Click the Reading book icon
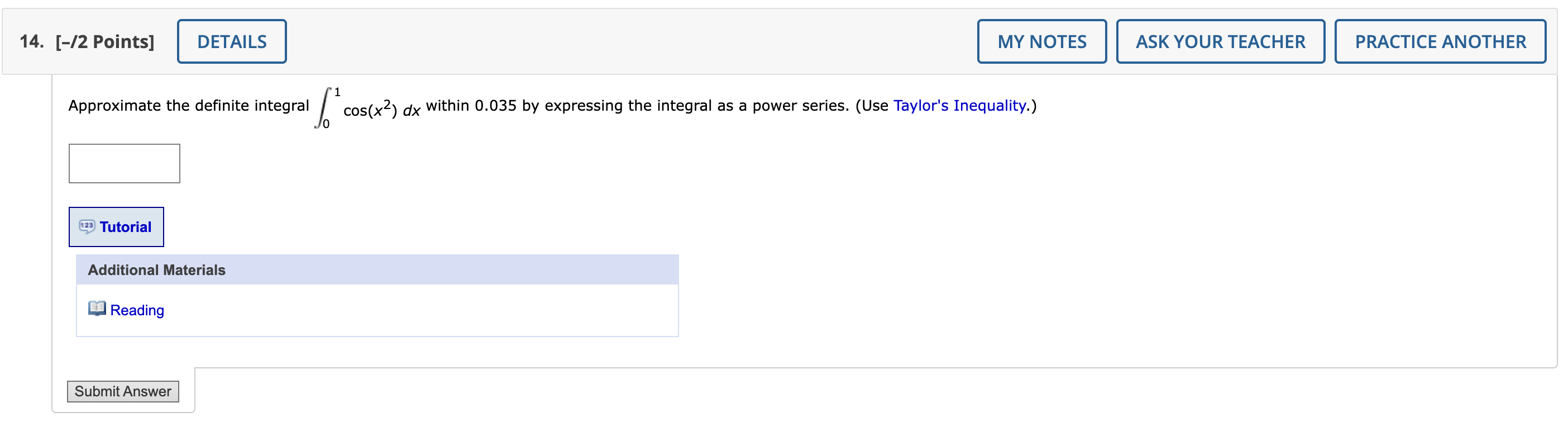1568x431 pixels. coord(97,309)
